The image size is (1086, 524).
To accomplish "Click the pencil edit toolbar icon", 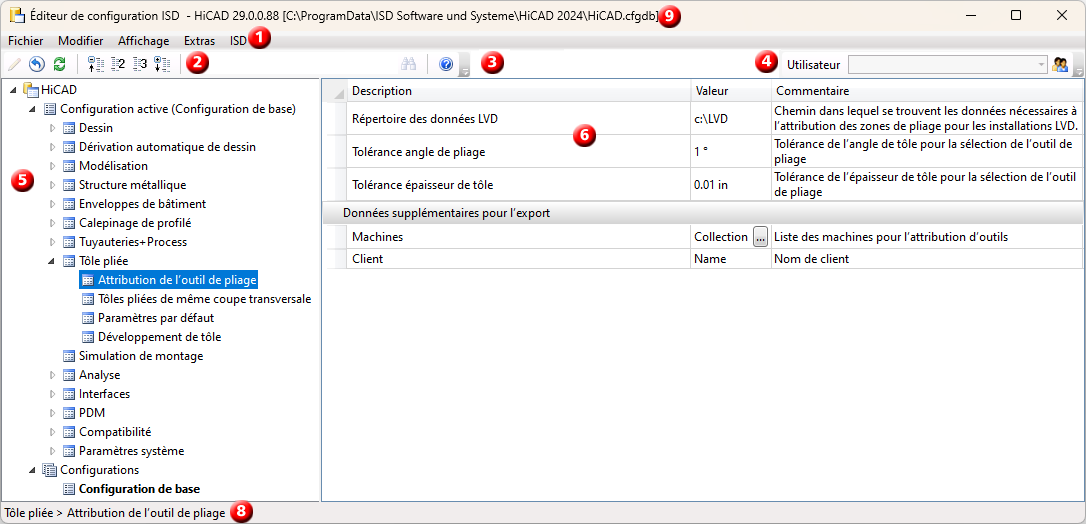I will [14, 64].
